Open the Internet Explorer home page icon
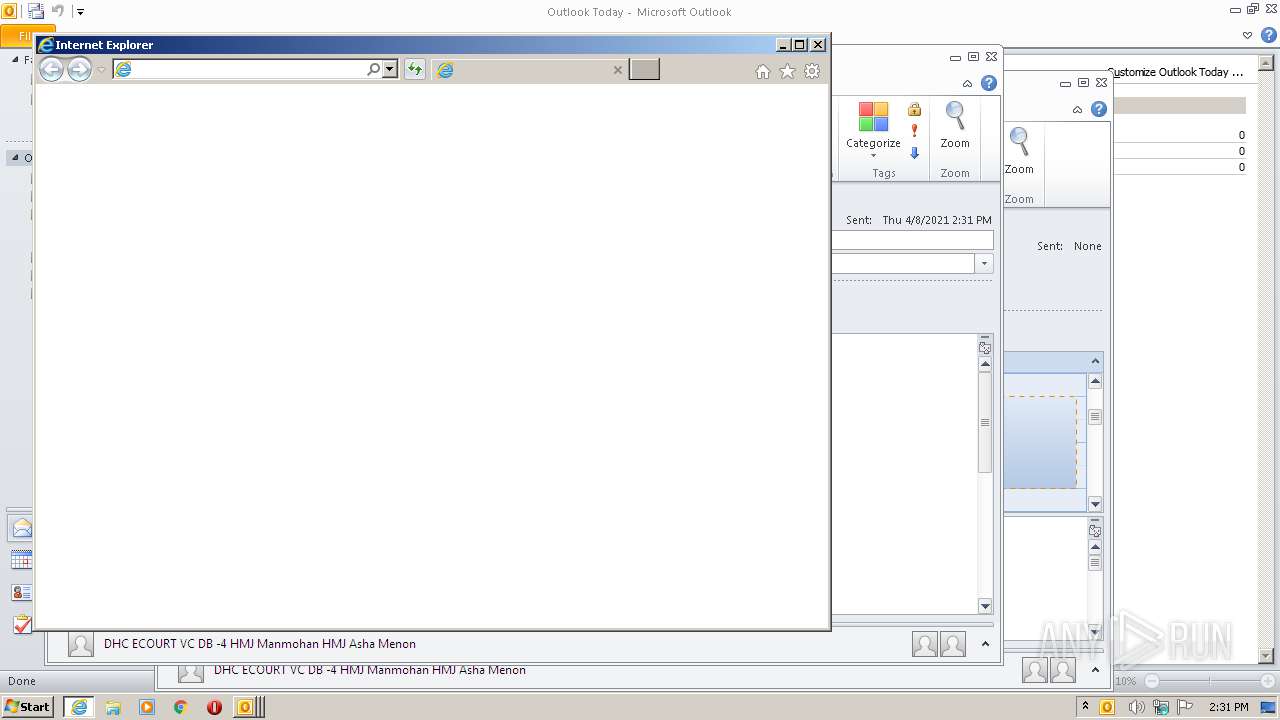The height and width of the screenshot is (720, 1280). tap(763, 71)
